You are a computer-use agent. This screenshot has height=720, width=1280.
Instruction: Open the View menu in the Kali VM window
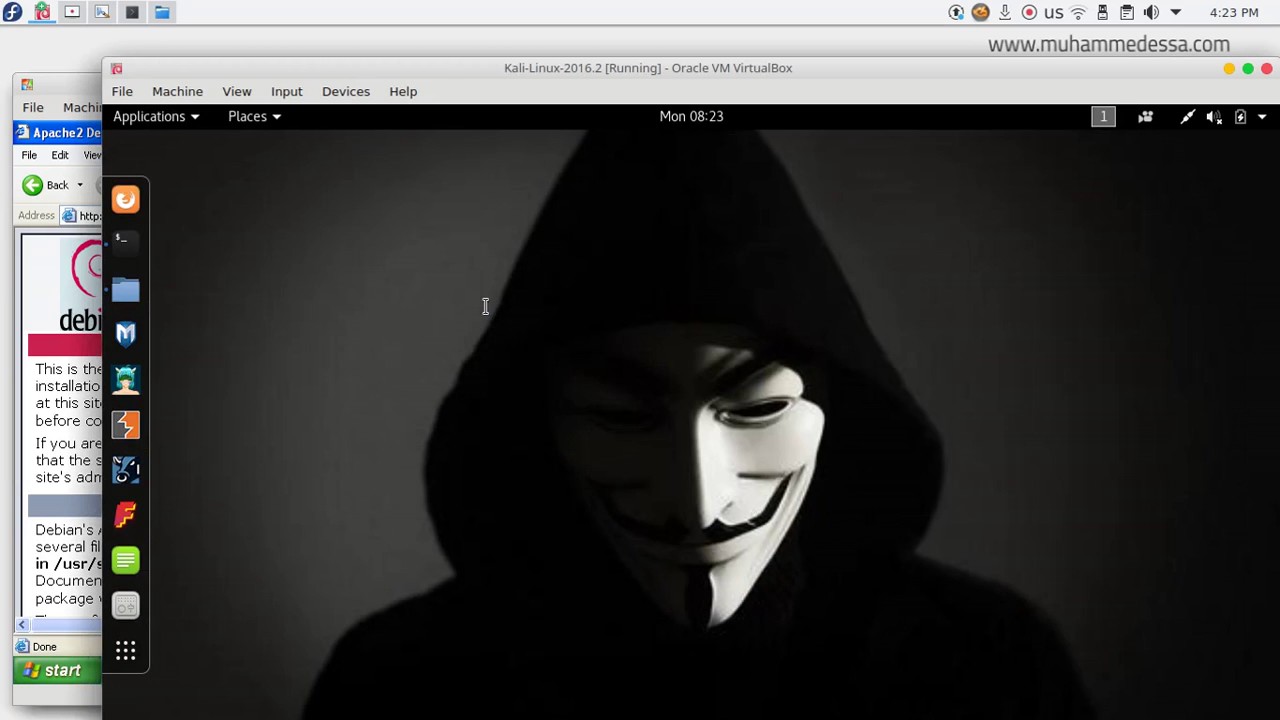click(237, 91)
